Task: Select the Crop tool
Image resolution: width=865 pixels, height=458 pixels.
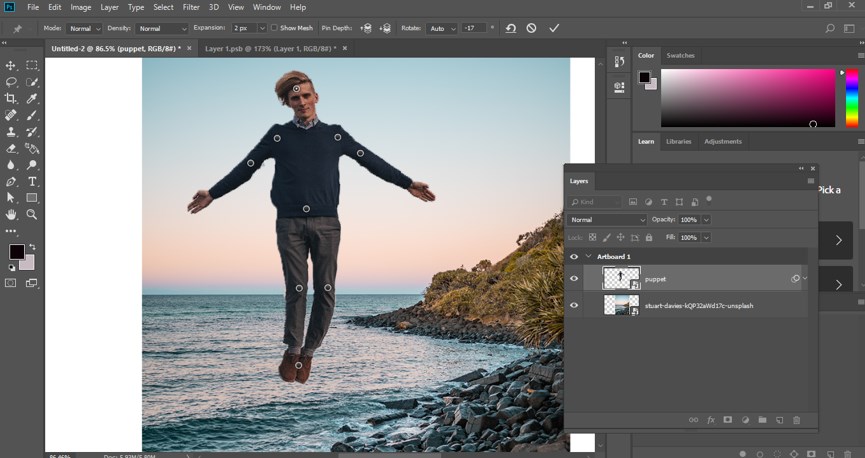Action: [x=11, y=98]
